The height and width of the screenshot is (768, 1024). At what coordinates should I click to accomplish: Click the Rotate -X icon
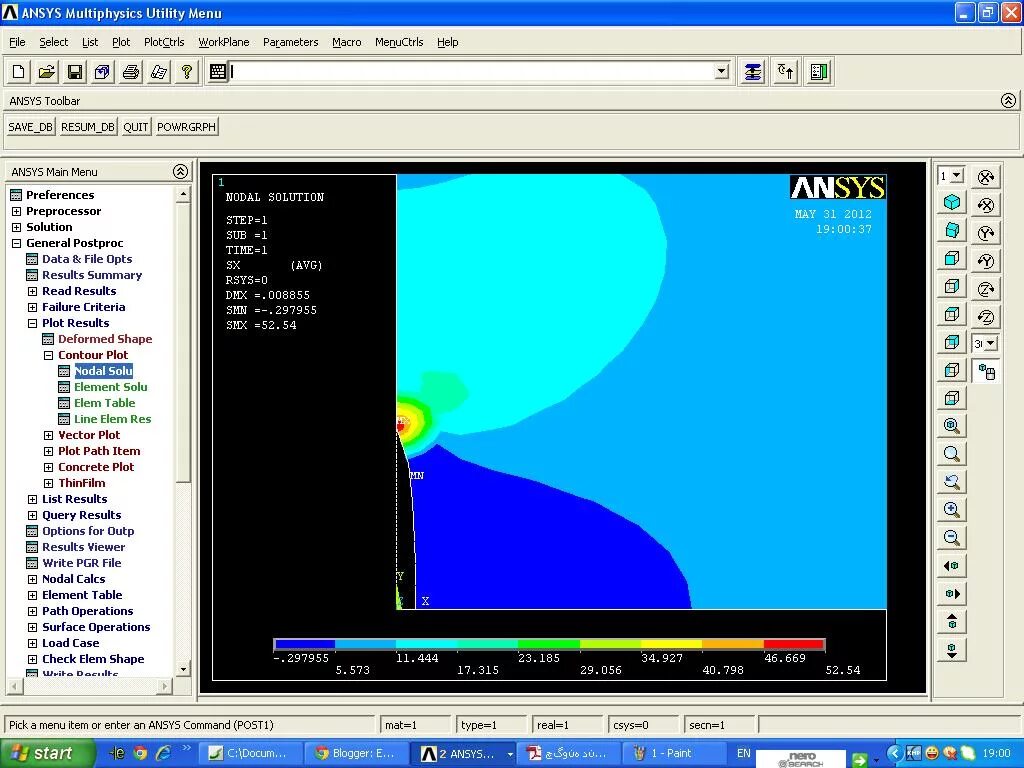pyautogui.click(x=986, y=205)
